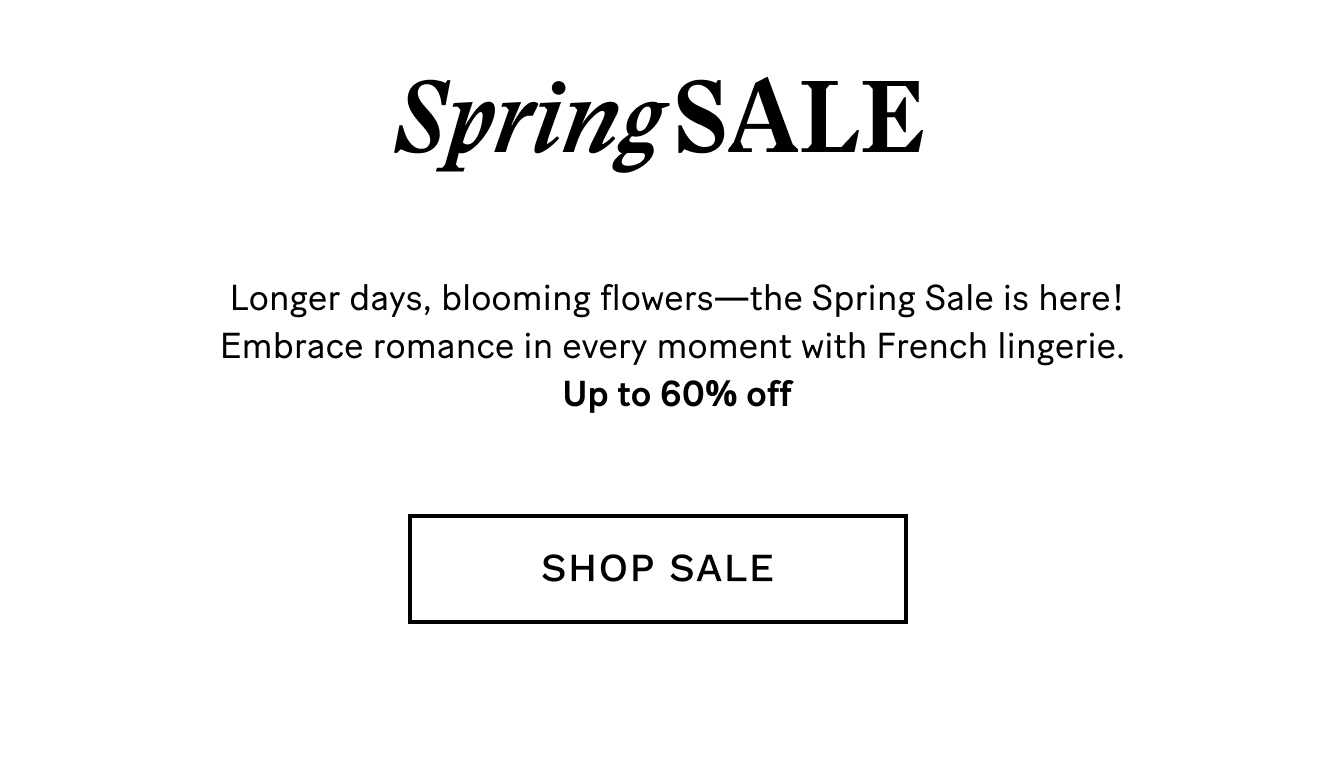Click the SHOP SALE button
1324x758 pixels.
pos(657,569)
